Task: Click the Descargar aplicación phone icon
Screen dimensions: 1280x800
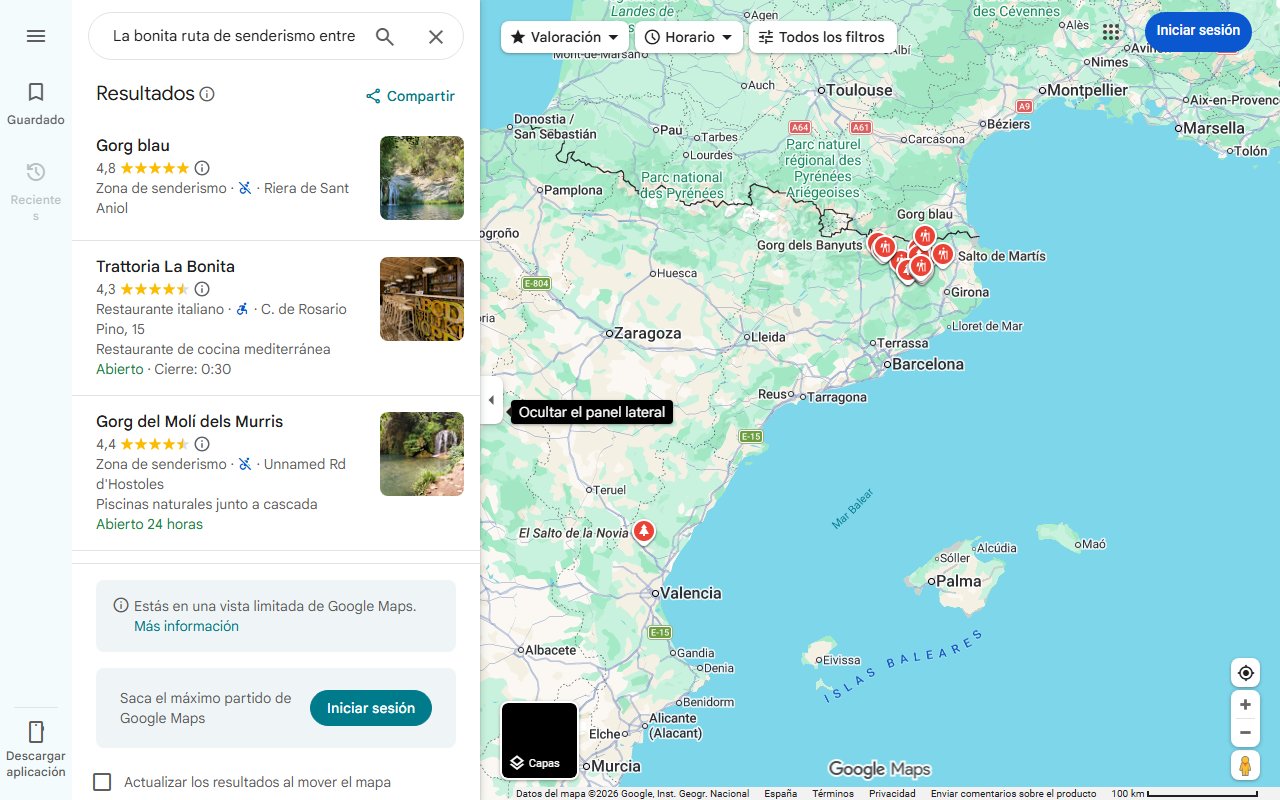Action: point(36,731)
